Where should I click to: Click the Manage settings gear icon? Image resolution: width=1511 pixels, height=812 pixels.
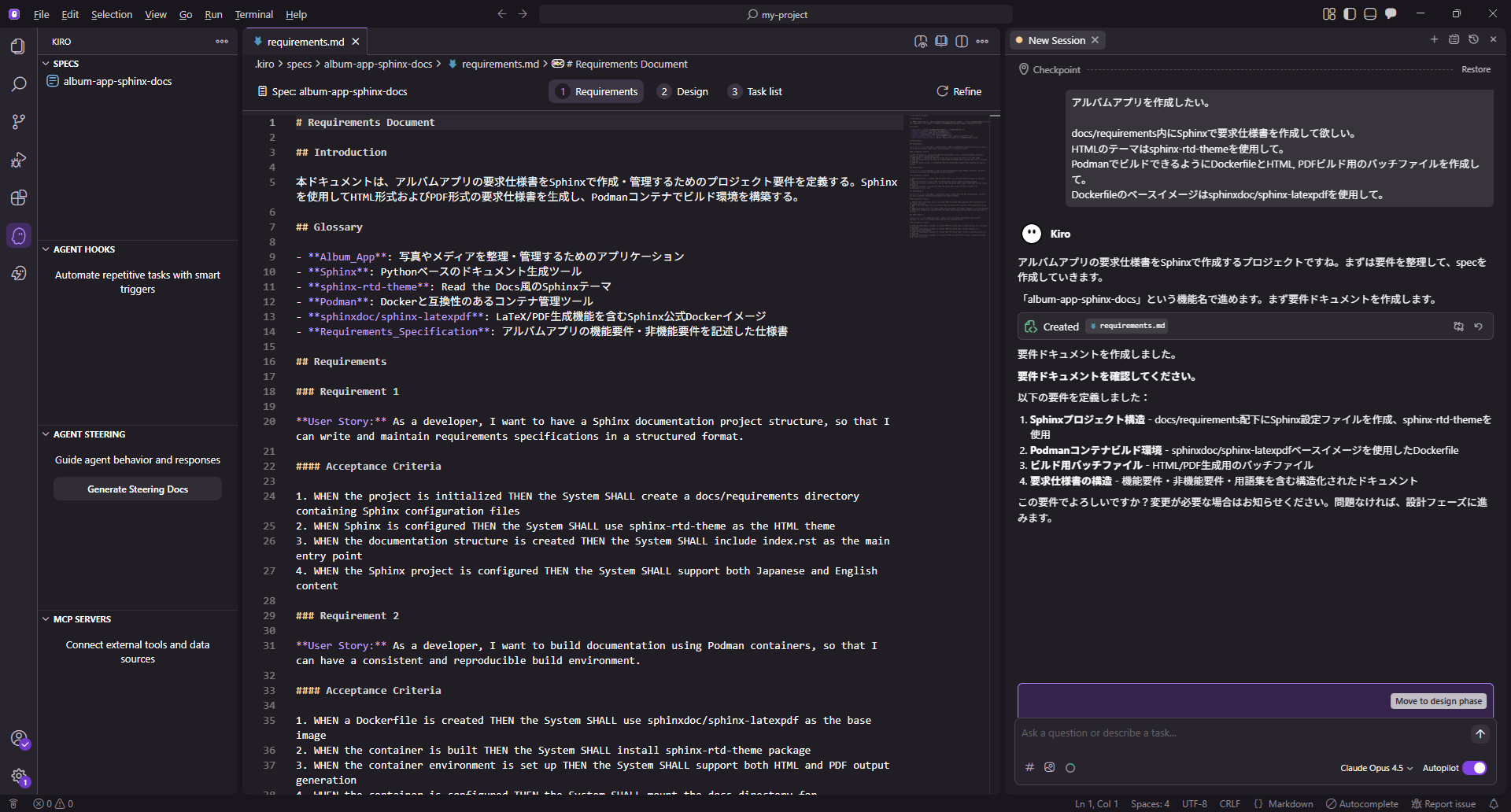coord(18,777)
